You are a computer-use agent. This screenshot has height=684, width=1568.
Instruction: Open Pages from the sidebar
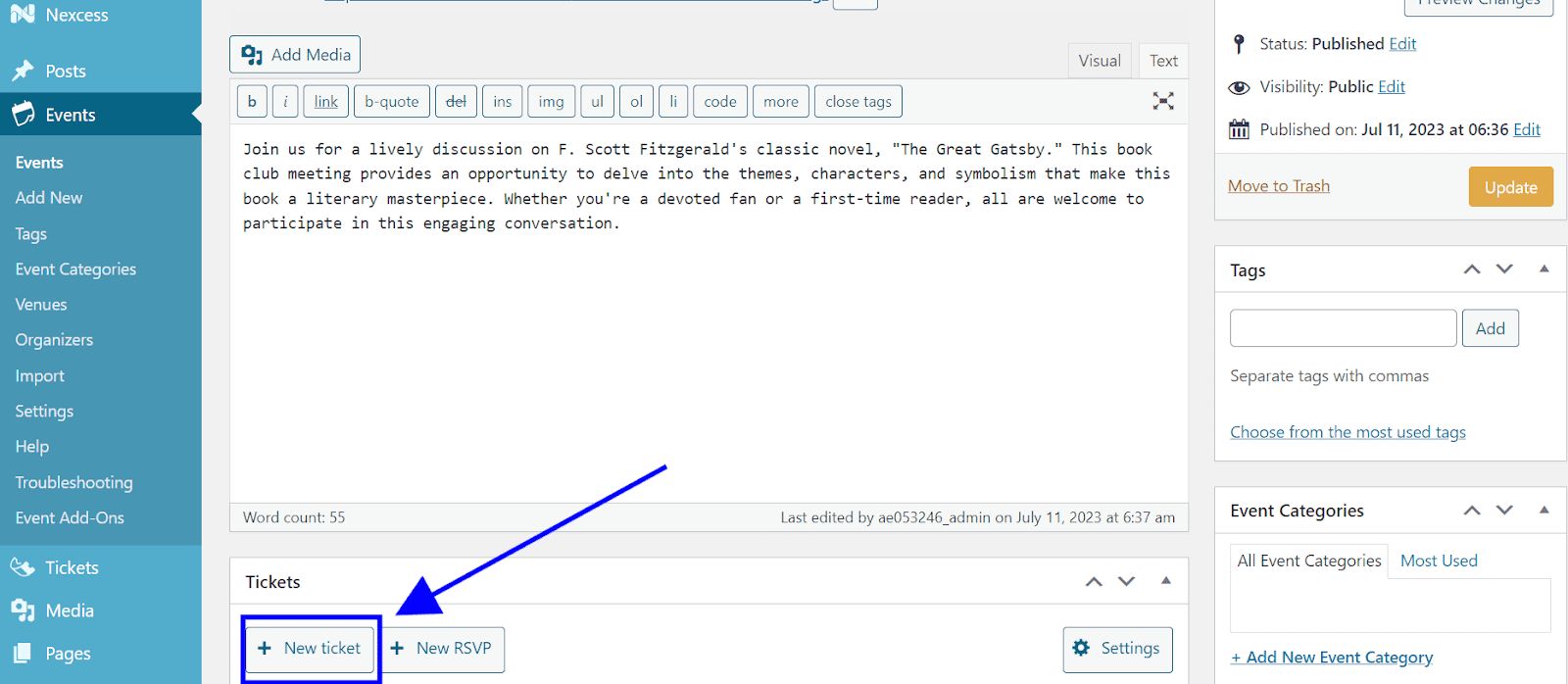[67, 654]
